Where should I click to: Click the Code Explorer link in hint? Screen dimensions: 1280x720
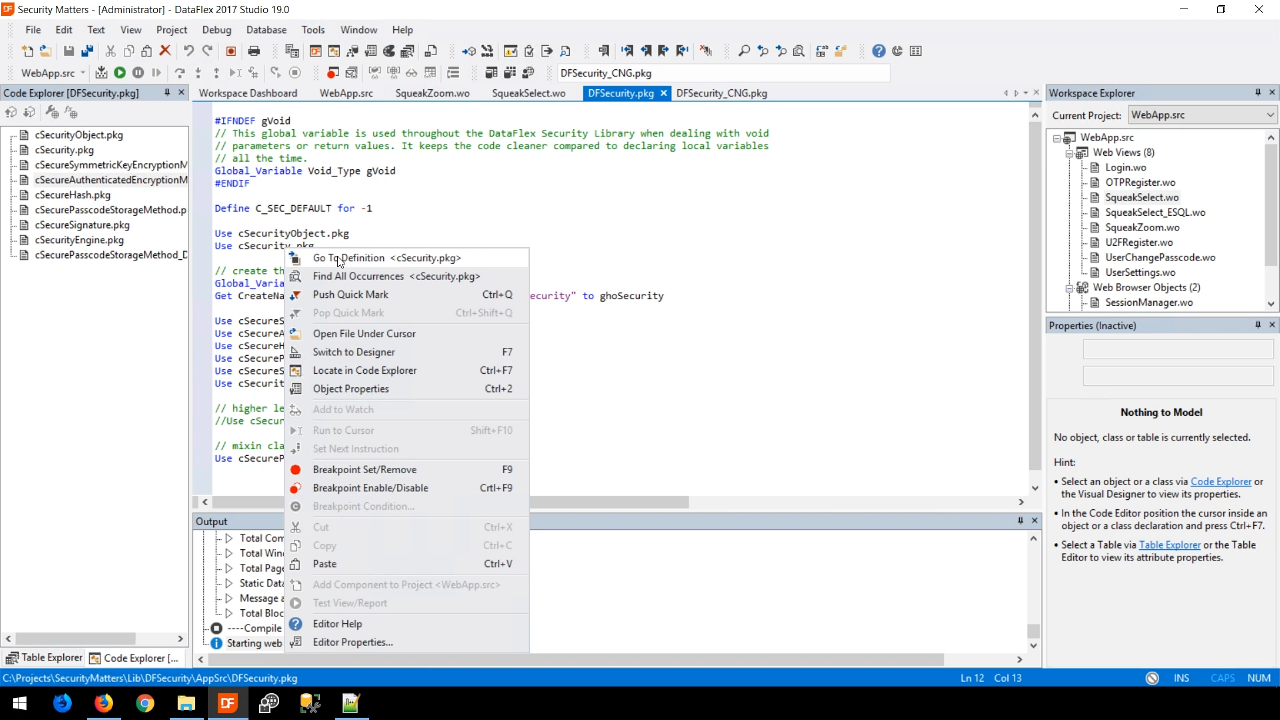click(x=1220, y=482)
